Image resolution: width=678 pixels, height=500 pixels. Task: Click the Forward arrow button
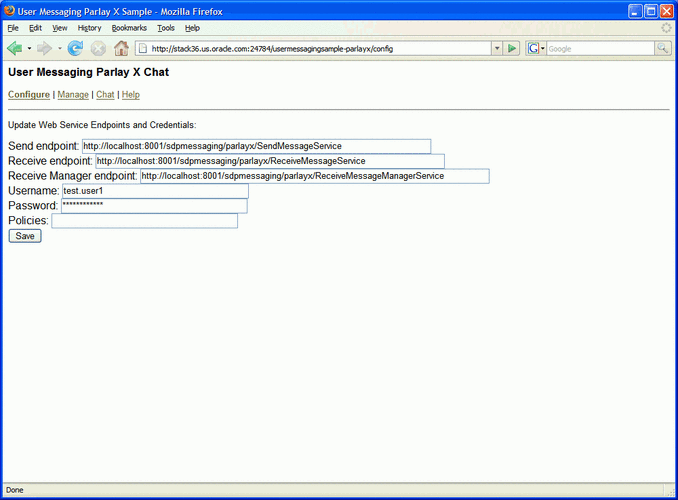pos(44,48)
